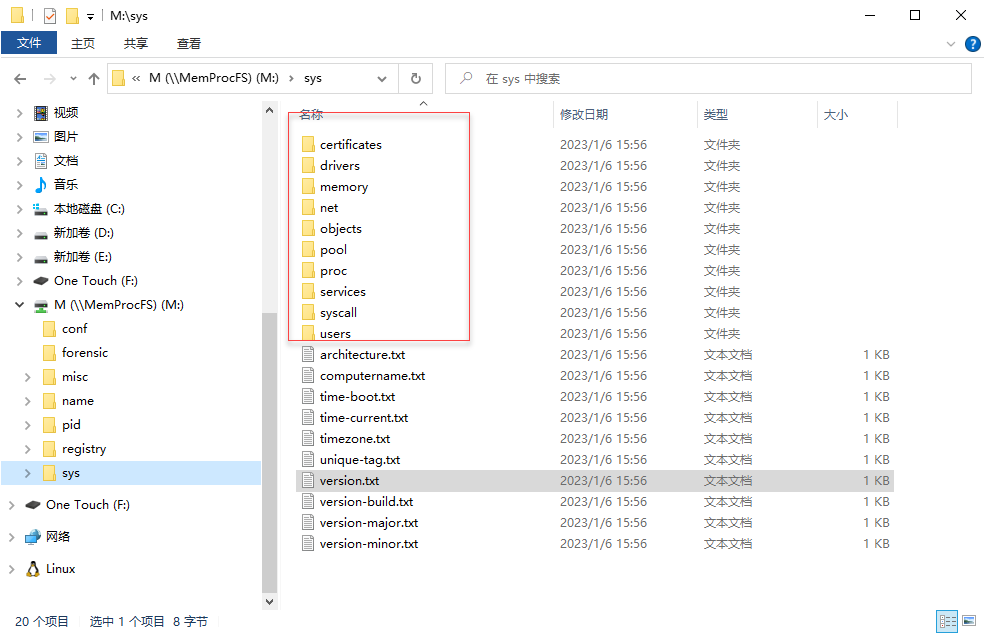Click the net folder icon
The height and width of the screenshot is (634, 985).
point(308,207)
